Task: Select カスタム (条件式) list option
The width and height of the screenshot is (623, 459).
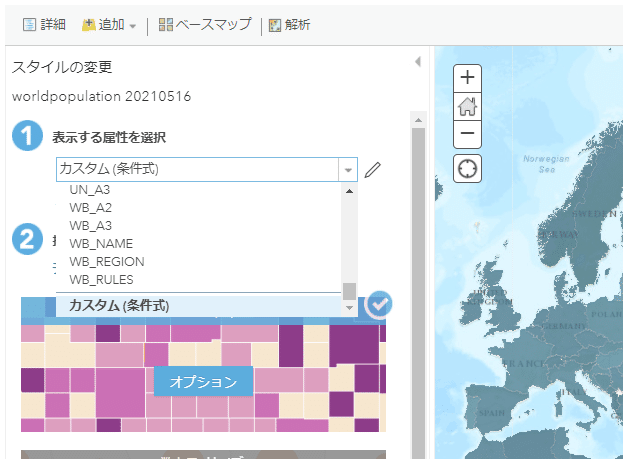Action: (x=199, y=306)
